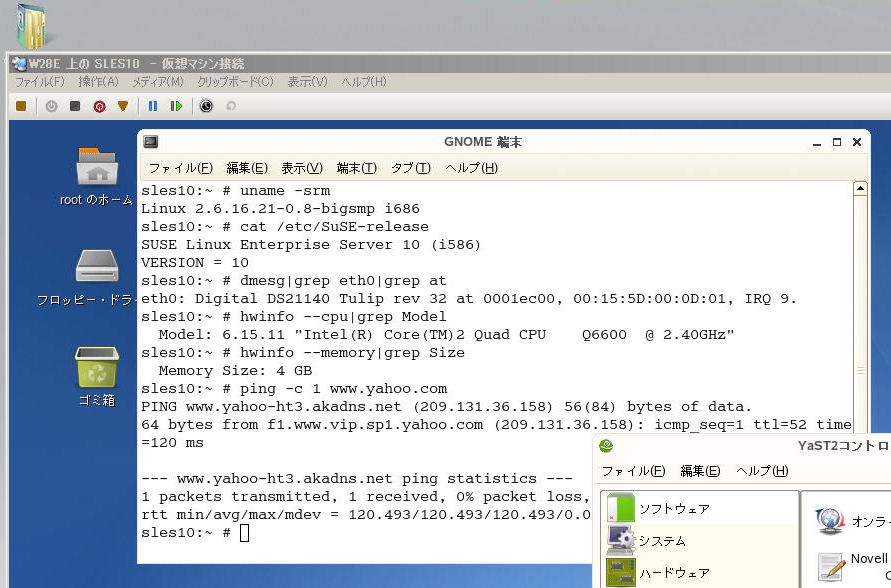Click the terminal scrollbar up arrow

point(860,189)
